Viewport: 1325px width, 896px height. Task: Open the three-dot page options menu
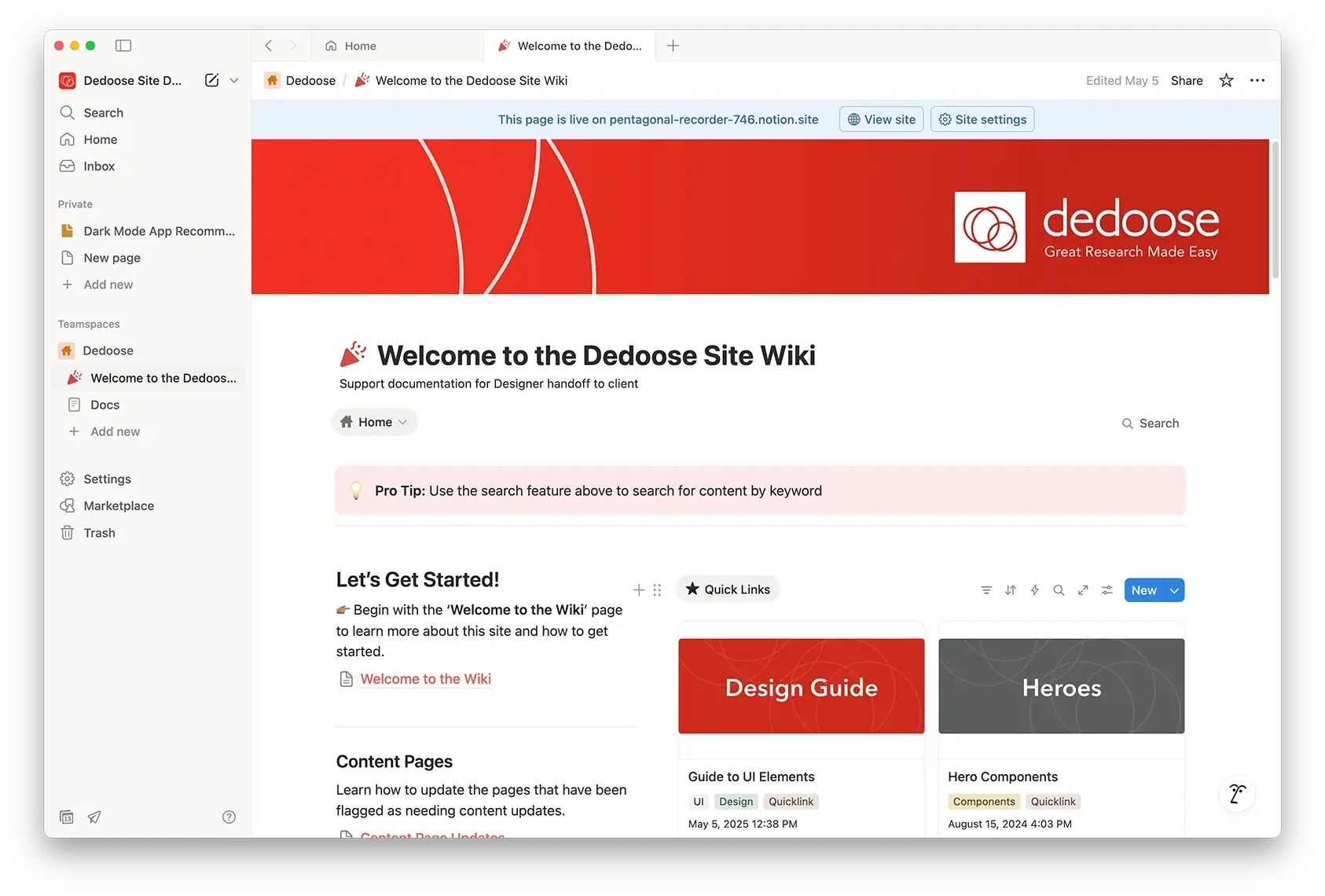coord(1257,80)
